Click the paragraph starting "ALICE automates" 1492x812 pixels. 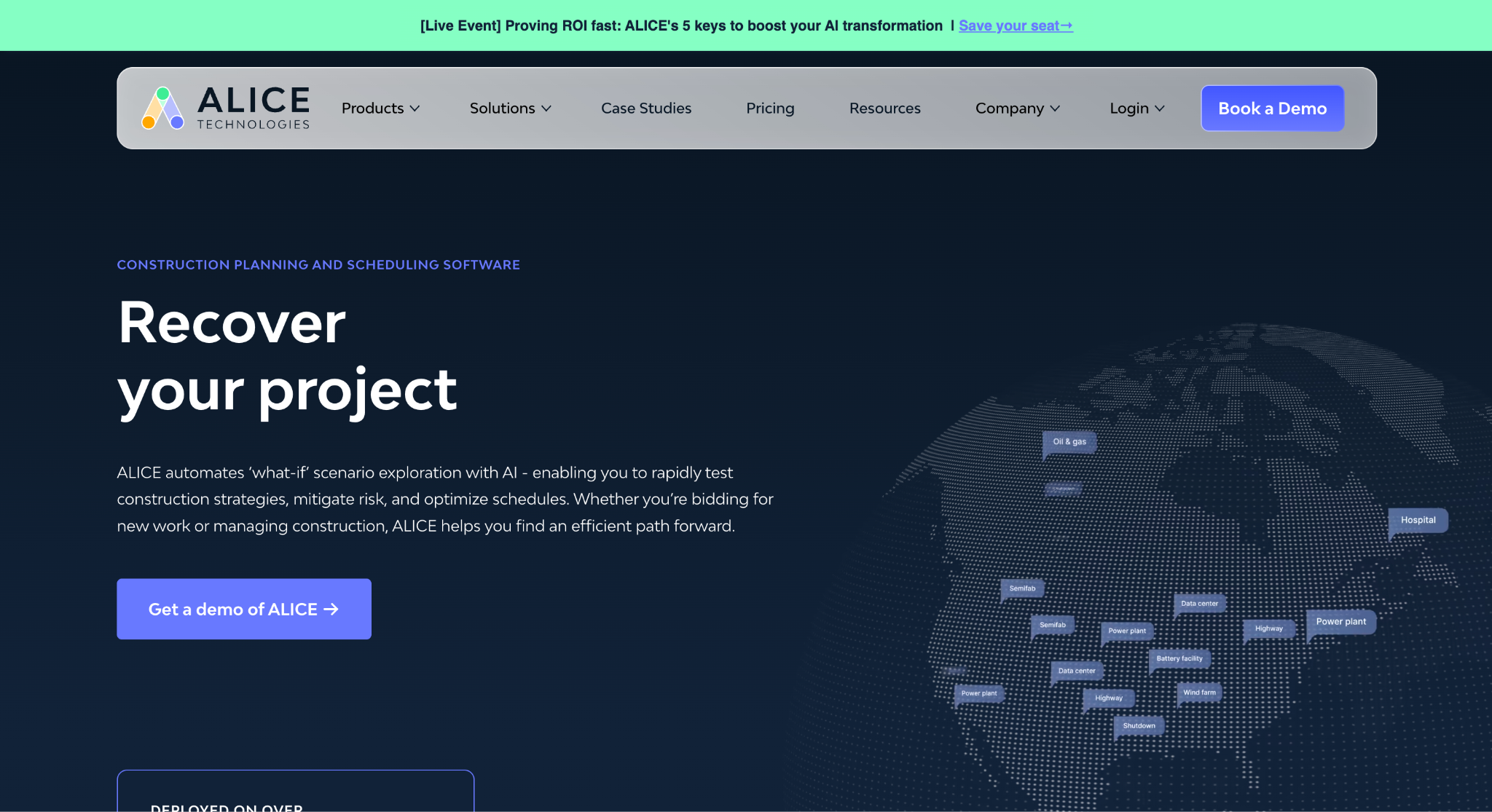pos(445,500)
